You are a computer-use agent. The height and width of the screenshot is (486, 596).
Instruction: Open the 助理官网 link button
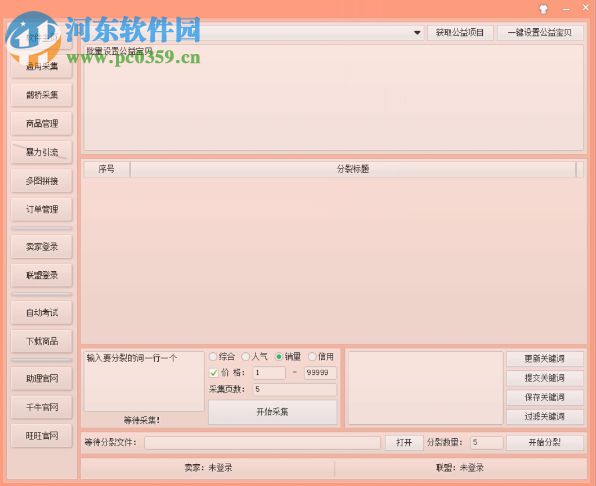click(x=42, y=378)
